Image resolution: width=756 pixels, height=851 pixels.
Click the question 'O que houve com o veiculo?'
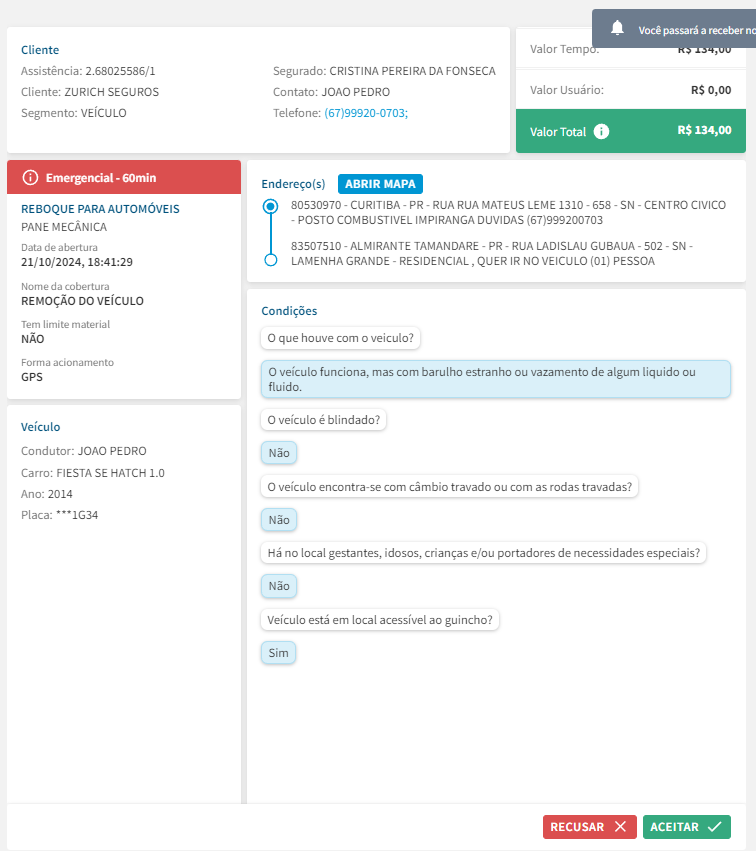(x=340, y=338)
